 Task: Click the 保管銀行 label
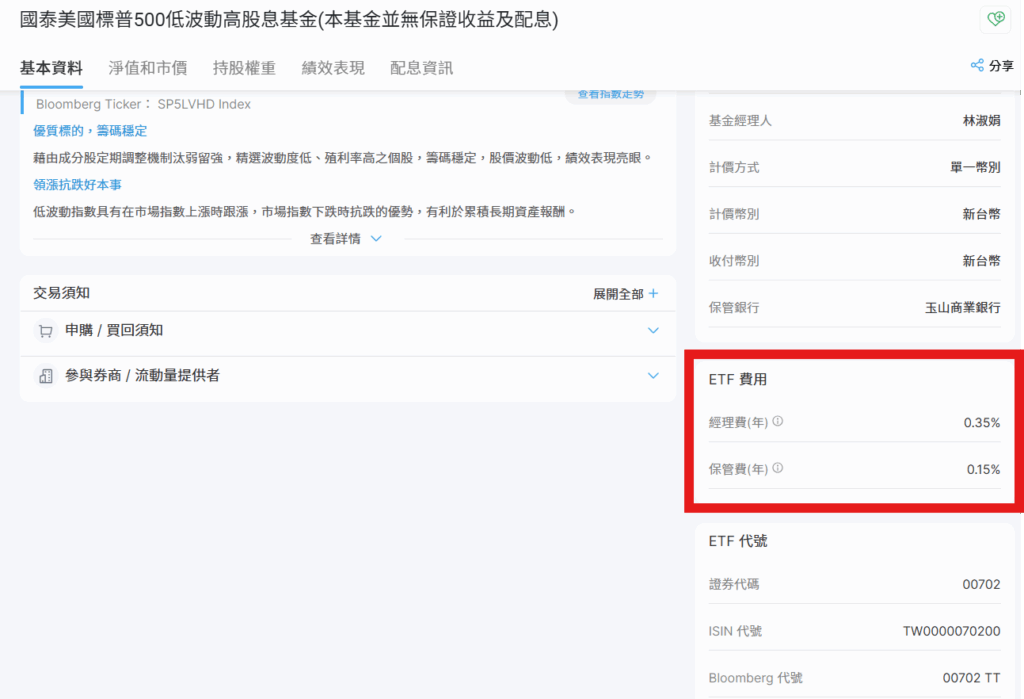[734, 308]
